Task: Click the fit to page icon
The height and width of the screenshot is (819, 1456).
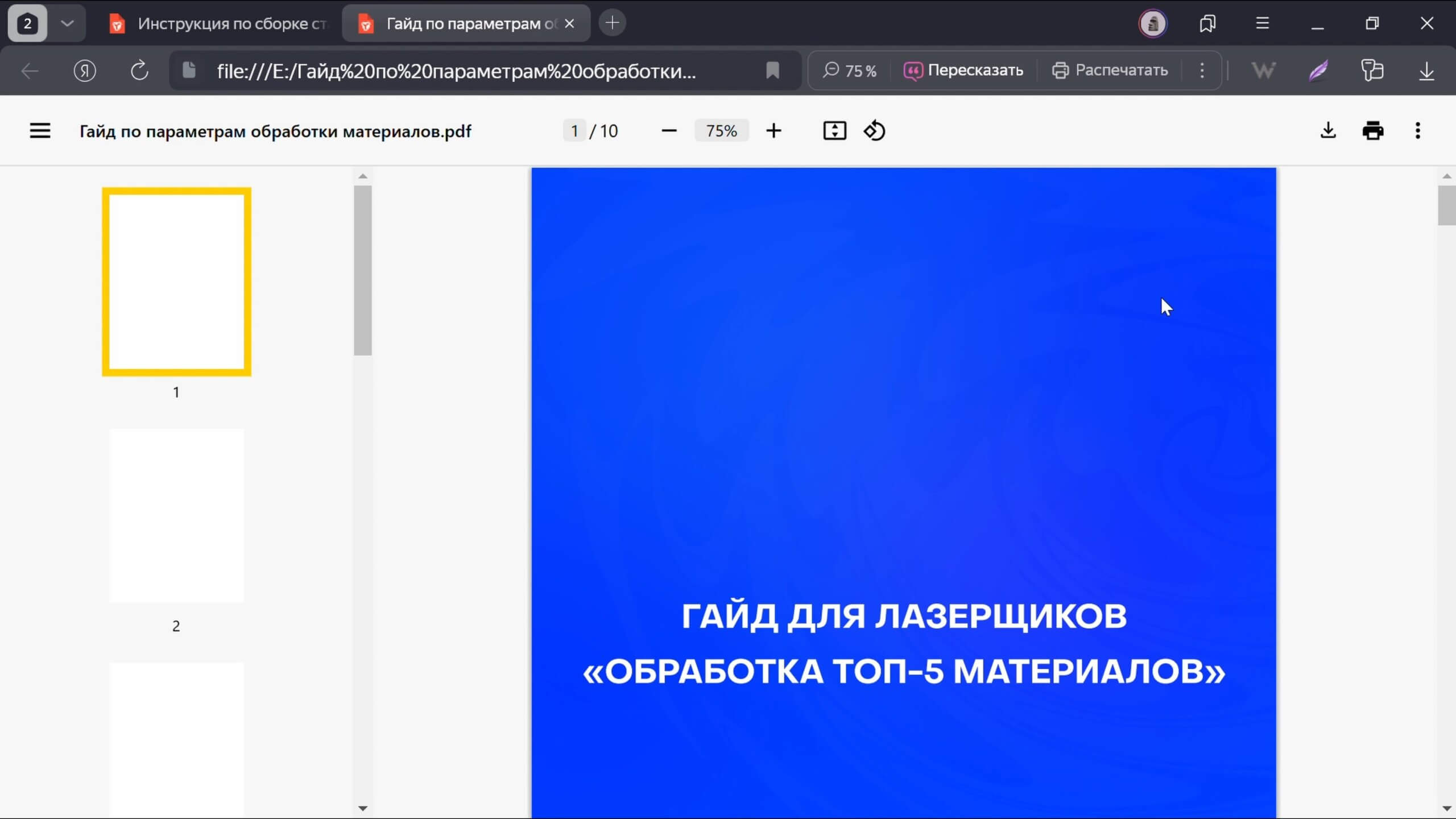Action: 834,131
